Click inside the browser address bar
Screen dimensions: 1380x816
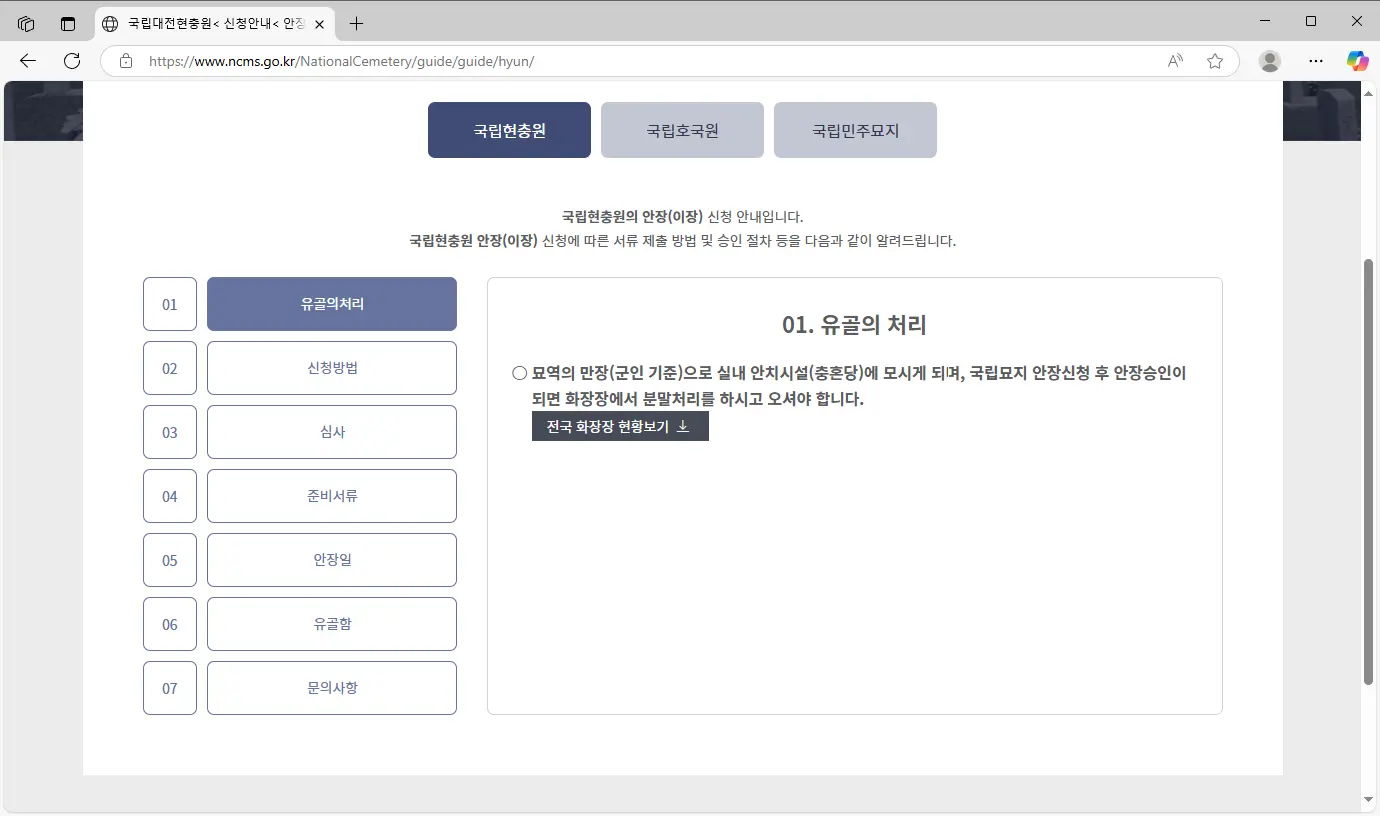pyautogui.click(x=640, y=61)
